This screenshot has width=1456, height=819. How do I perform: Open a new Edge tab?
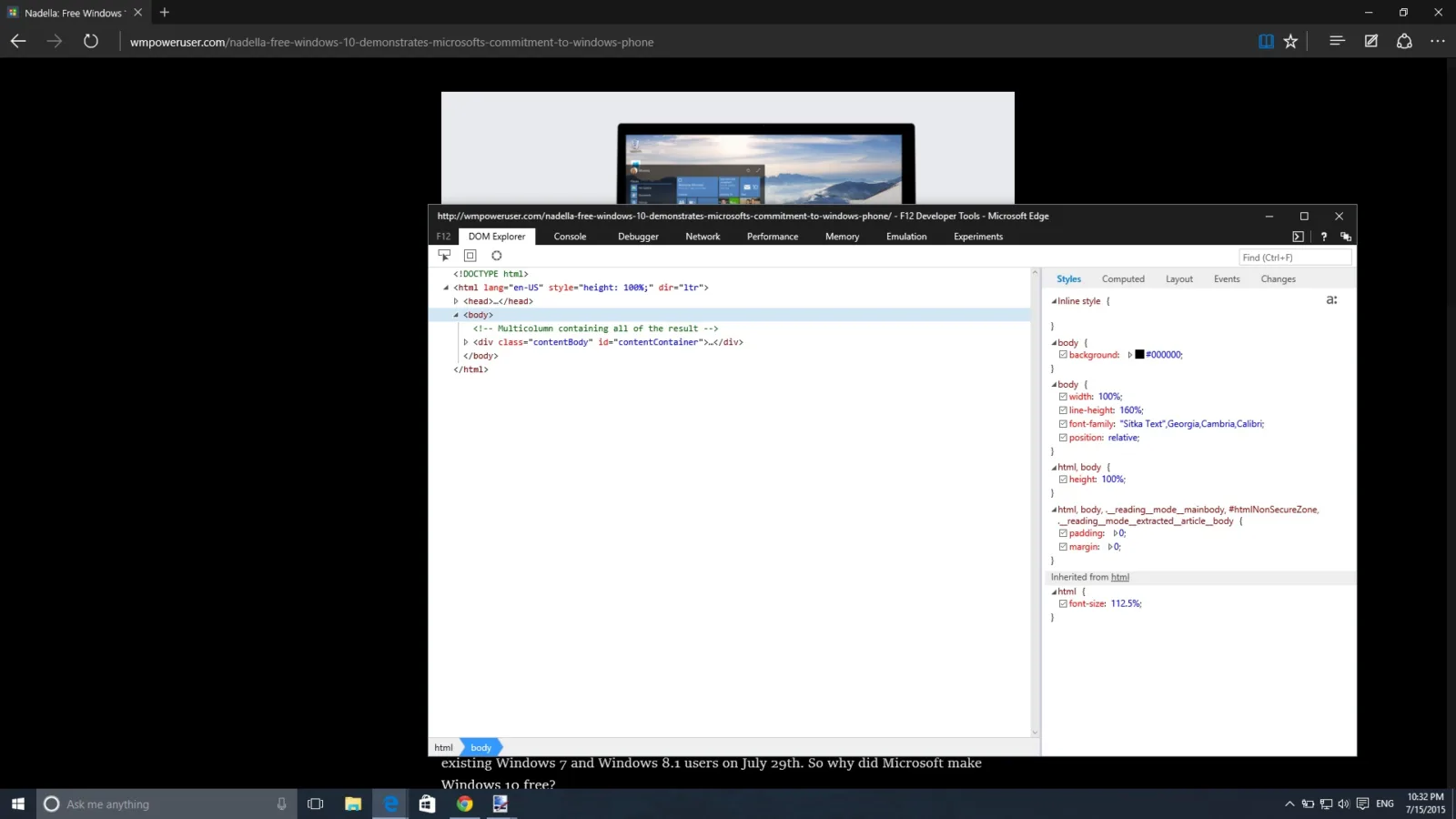(x=165, y=13)
